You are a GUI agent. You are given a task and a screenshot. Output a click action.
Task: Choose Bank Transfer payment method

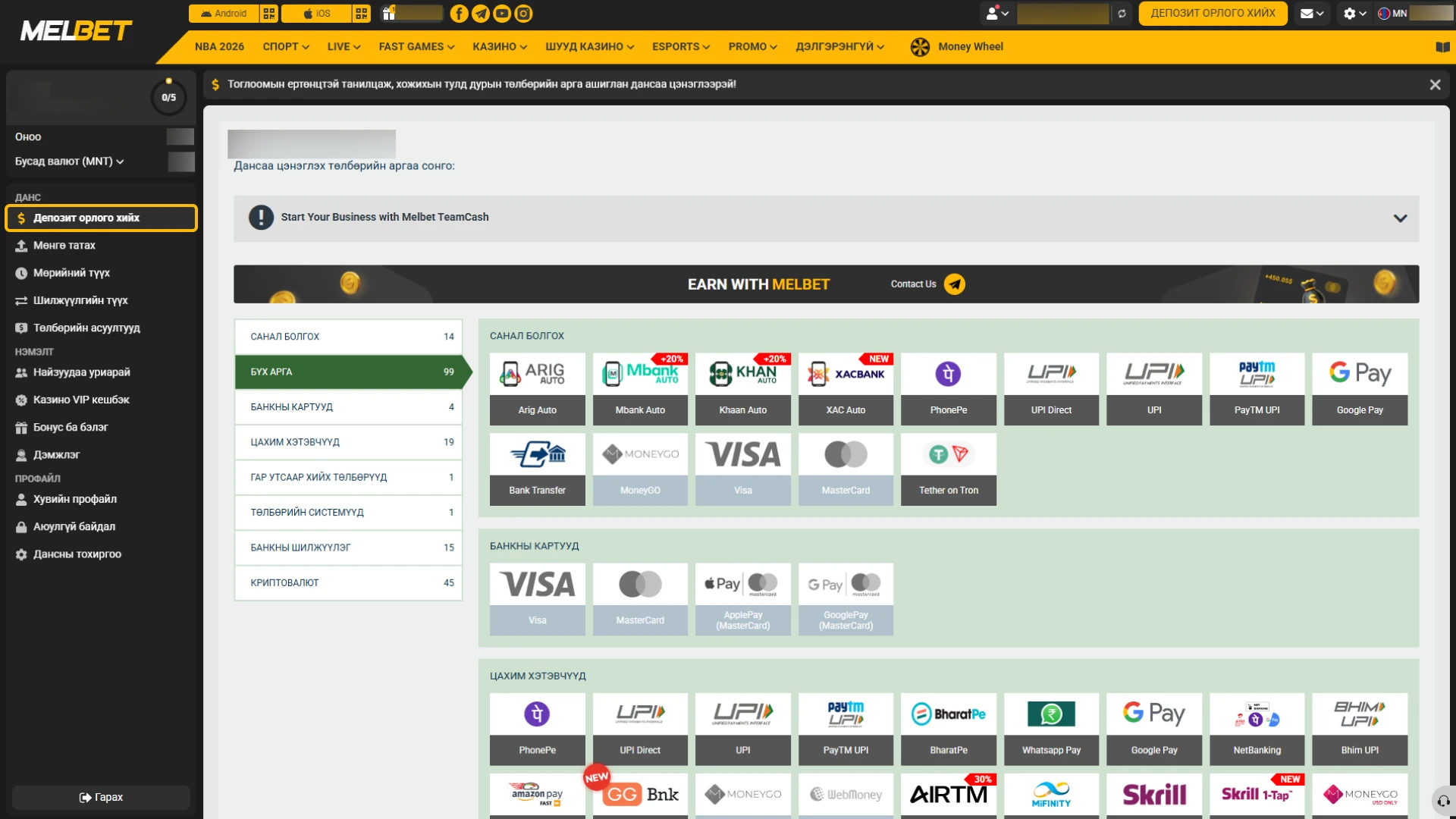pyautogui.click(x=538, y=469)
